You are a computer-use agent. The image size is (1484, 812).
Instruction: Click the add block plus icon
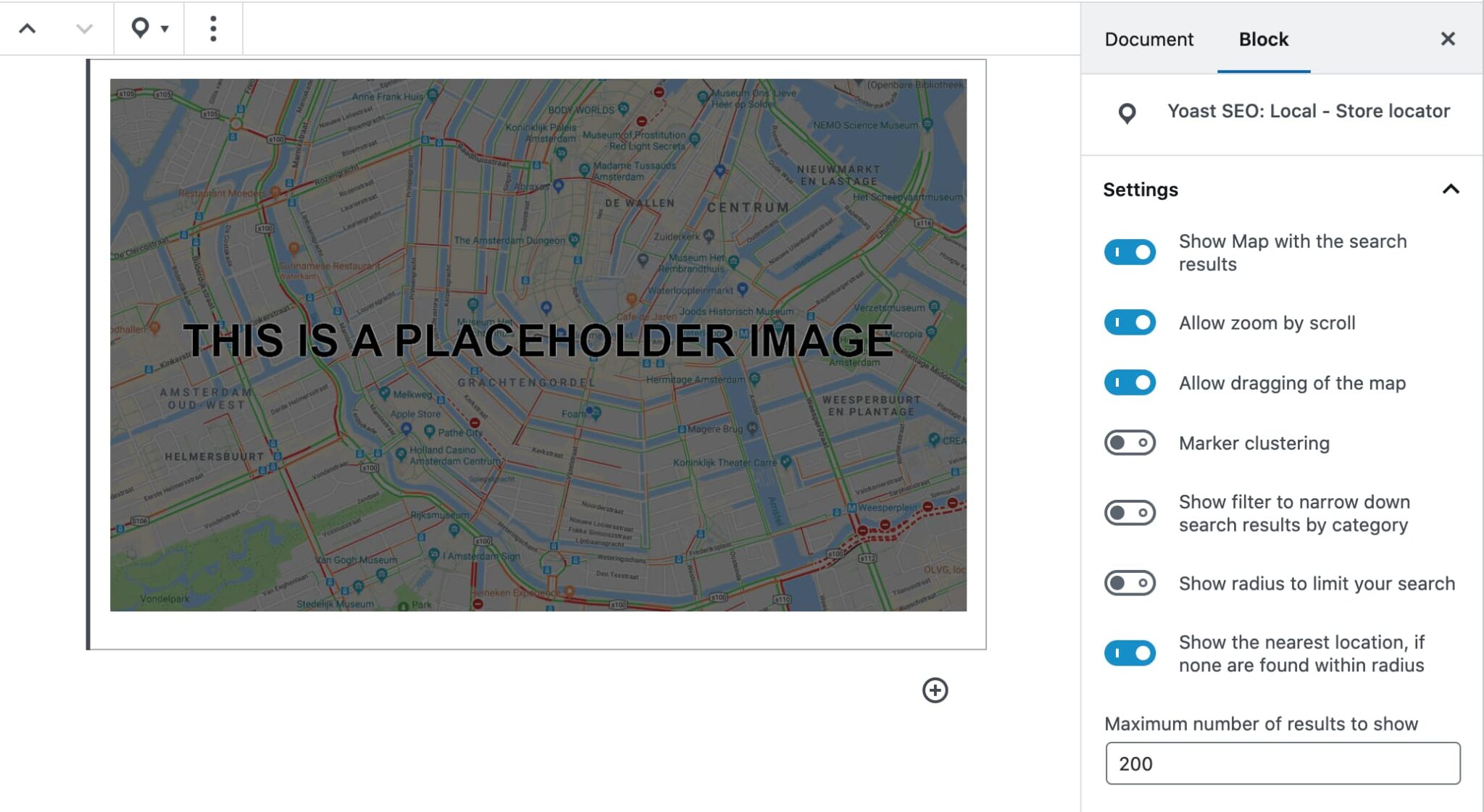(935, 690)
